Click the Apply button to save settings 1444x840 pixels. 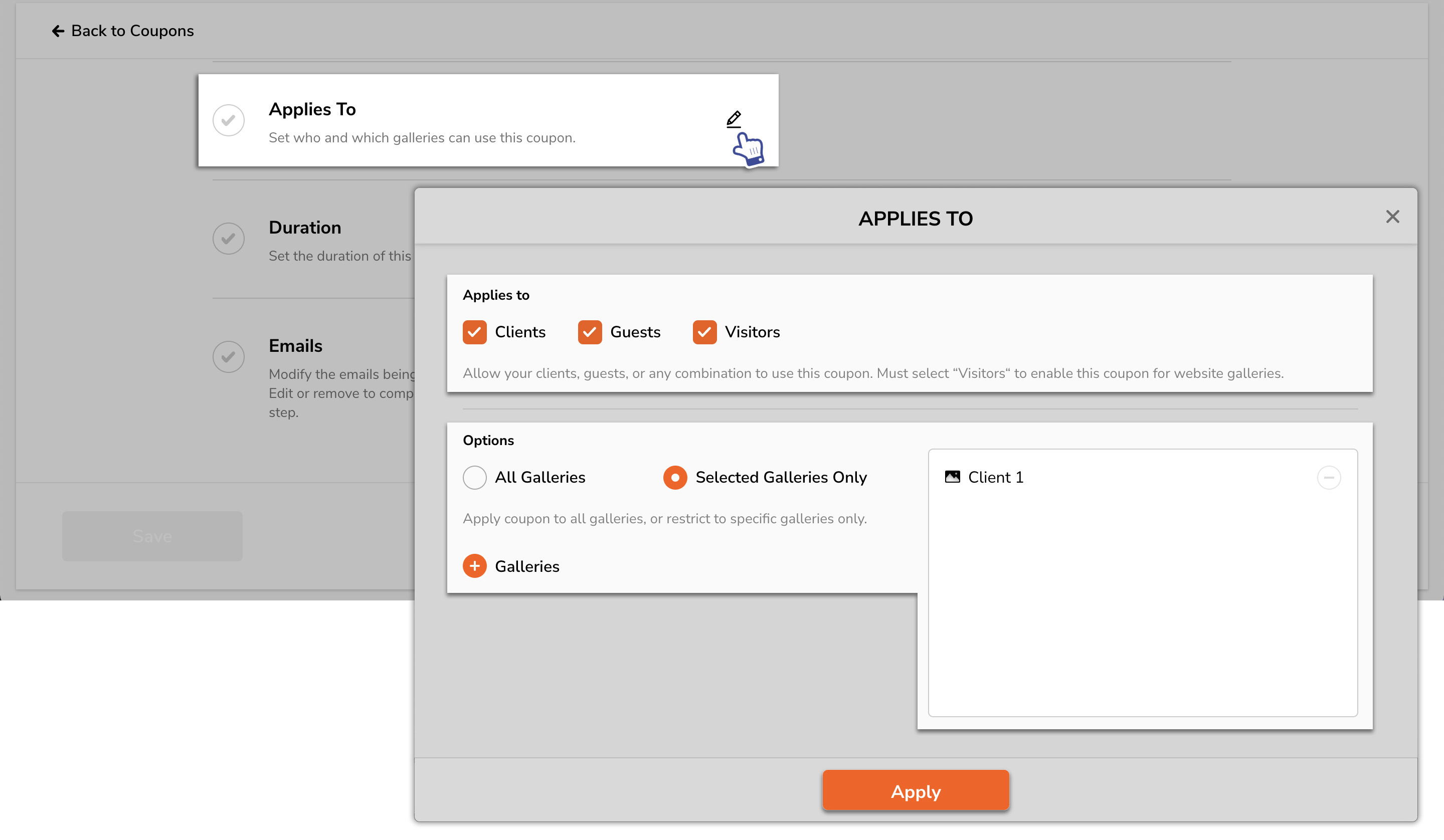coord(916,791)
